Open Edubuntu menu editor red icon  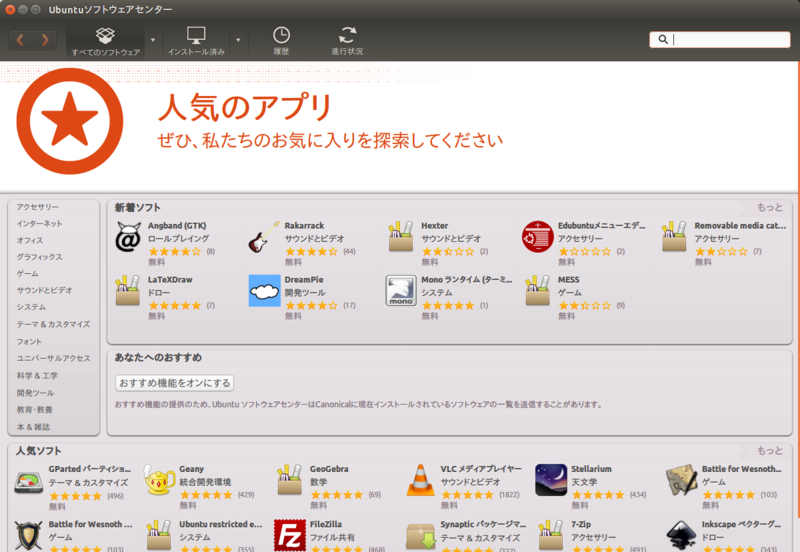point(538,237)
